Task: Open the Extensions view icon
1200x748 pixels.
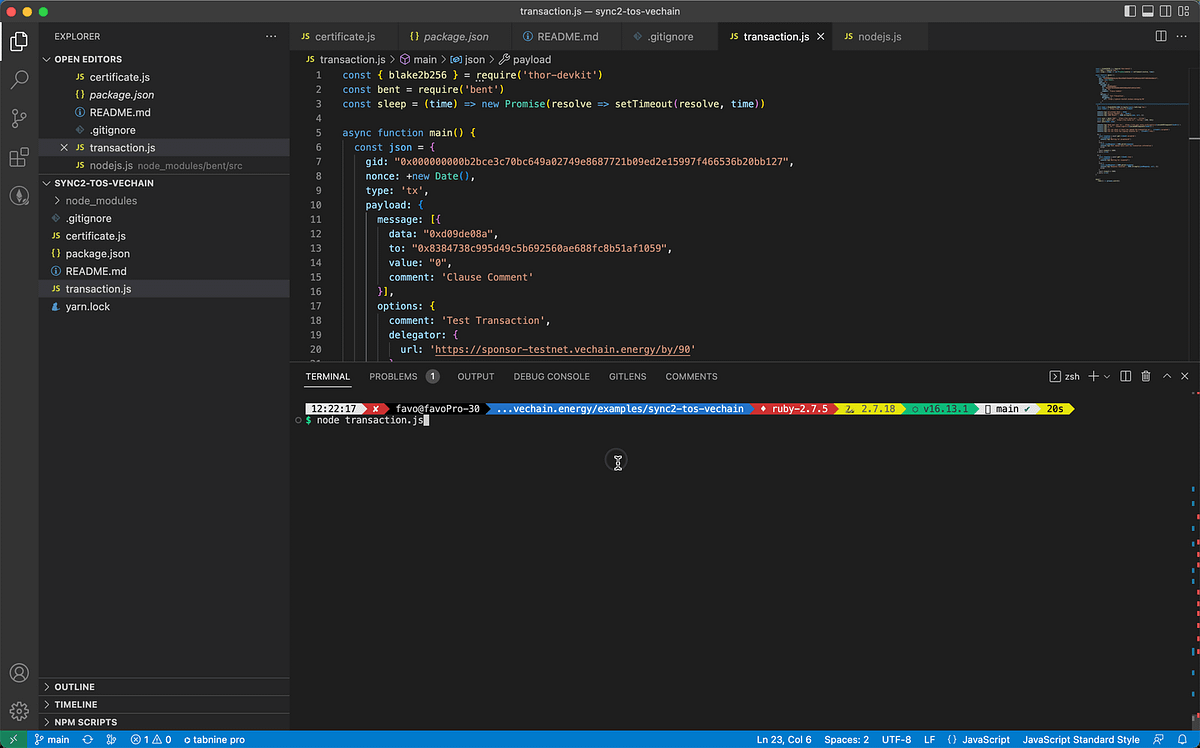Action: click(19, 157)
